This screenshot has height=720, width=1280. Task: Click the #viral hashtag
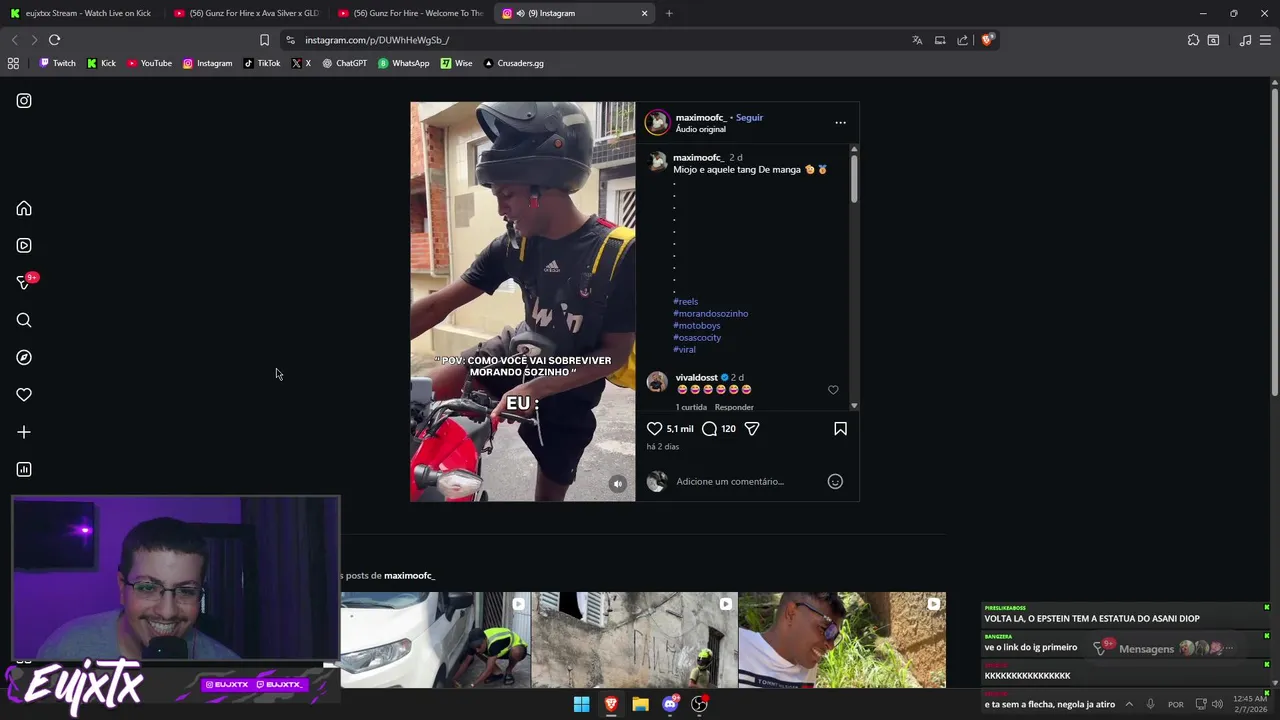[684, 349]
